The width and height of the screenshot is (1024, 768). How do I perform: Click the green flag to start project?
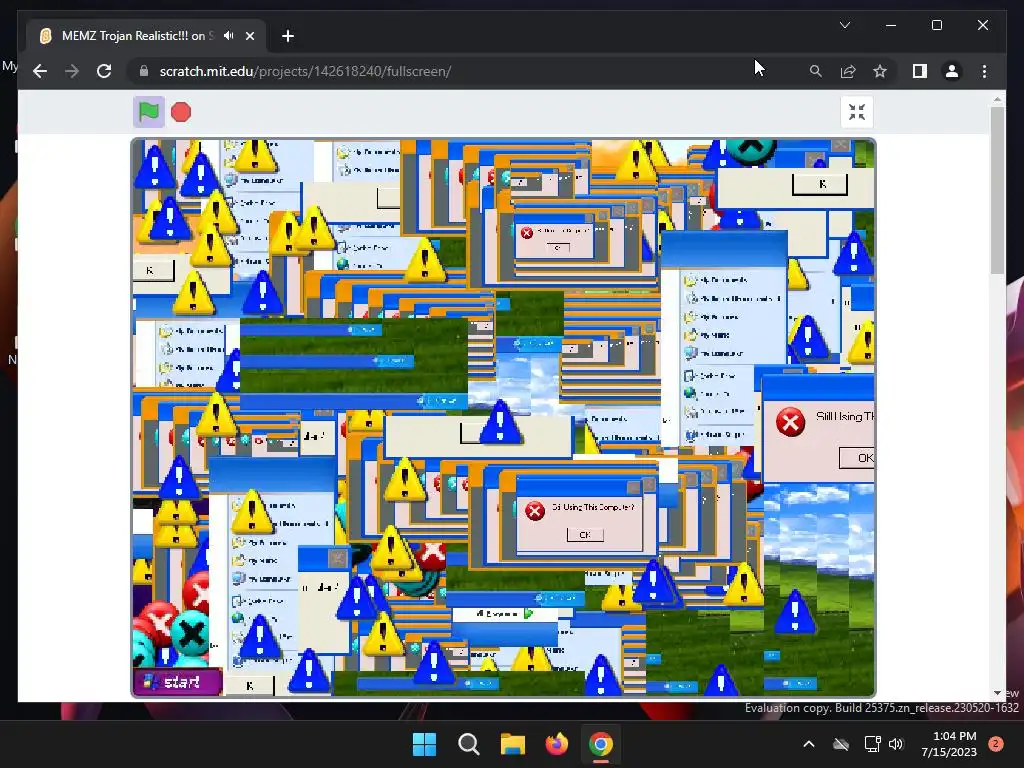149,112
